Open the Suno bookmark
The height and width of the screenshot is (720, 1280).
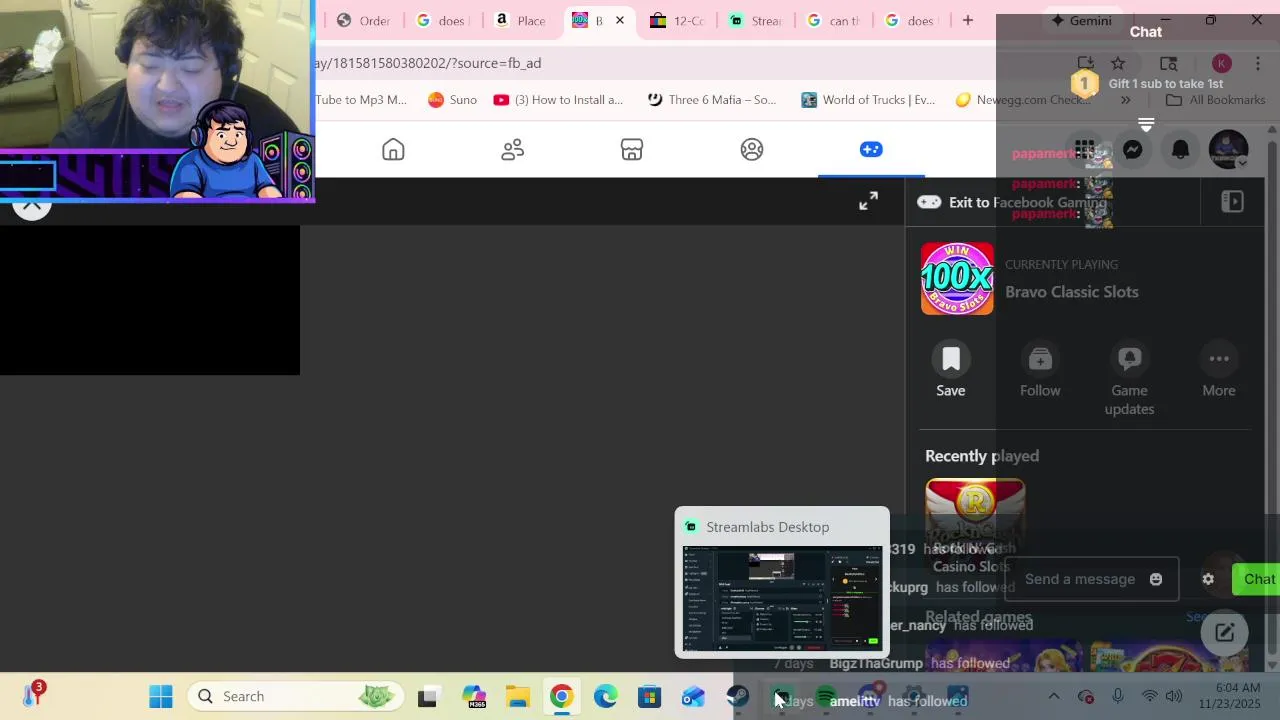click(x=452, y=100)
